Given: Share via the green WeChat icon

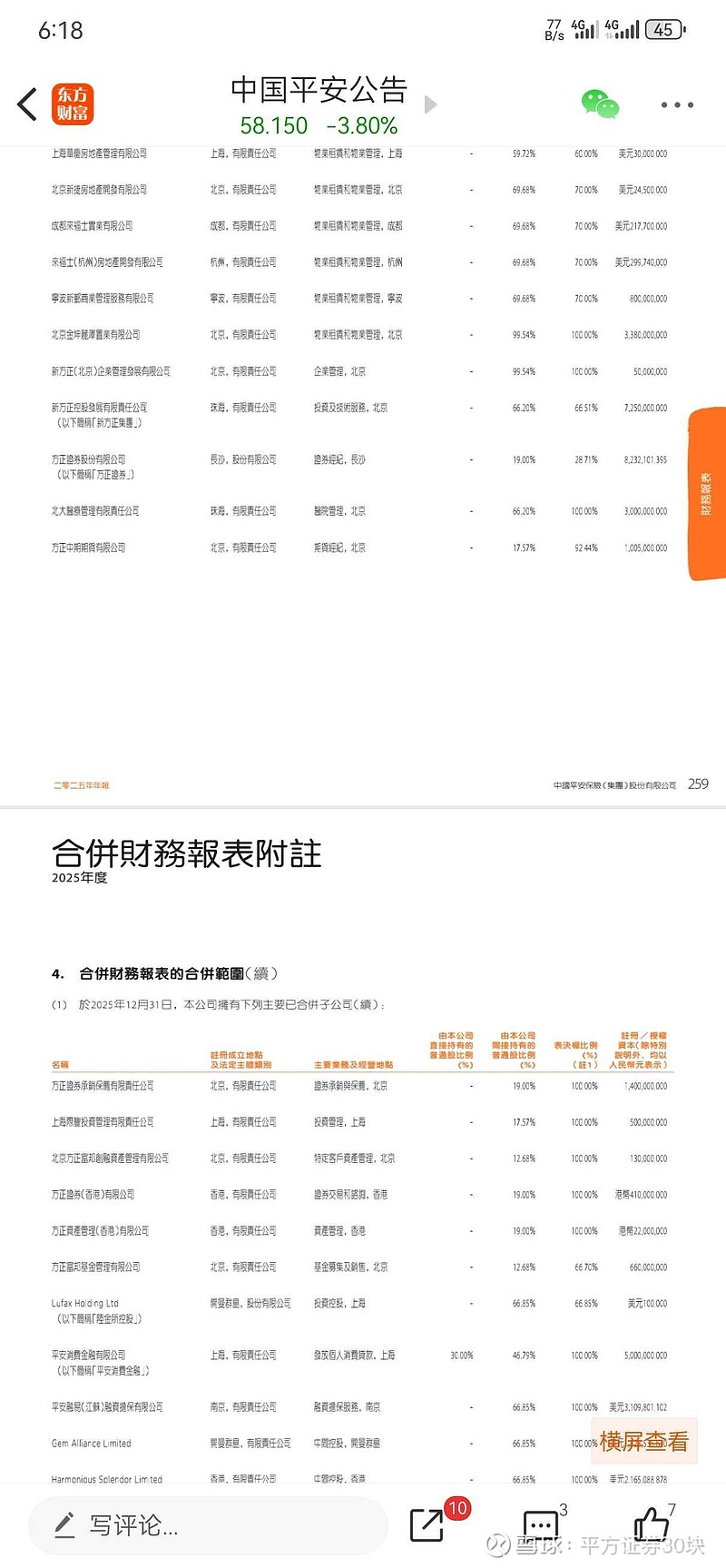Looking at the screenshot, I should tap(600, 104).
